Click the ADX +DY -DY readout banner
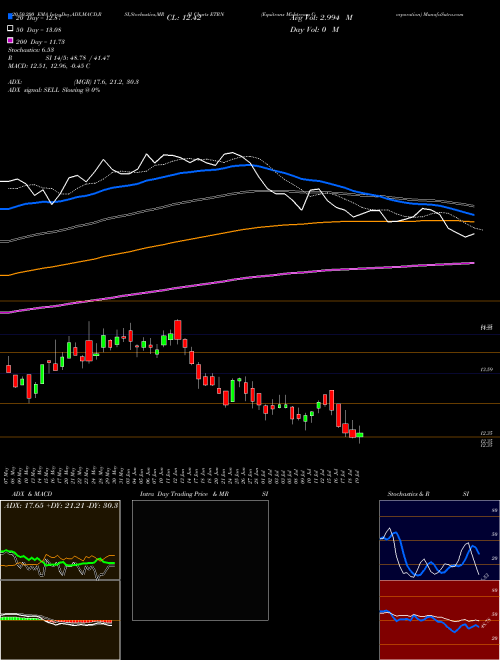The height and width of the screenshot is (660, 500). (x=61, y=505)
